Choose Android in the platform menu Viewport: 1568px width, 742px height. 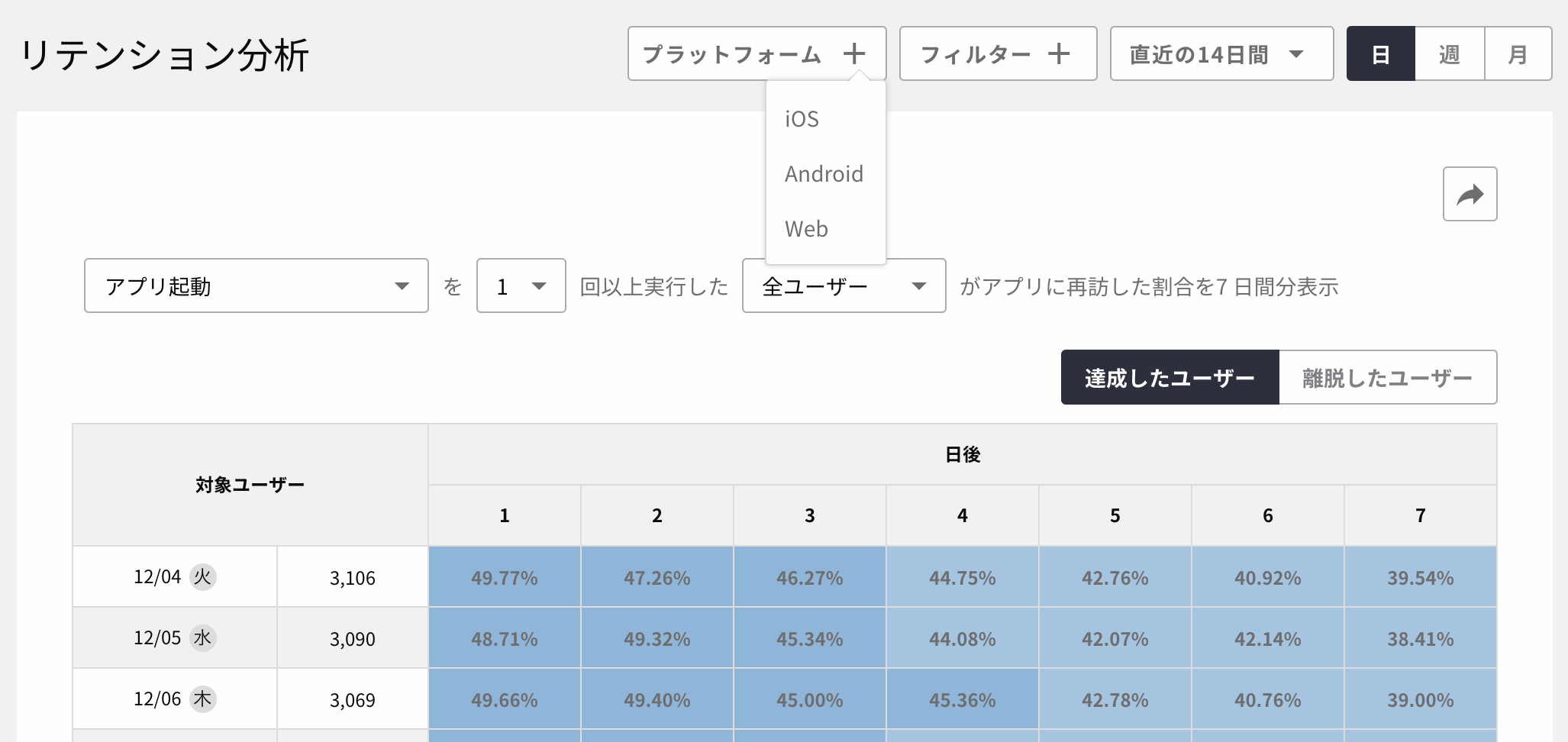click(824, 174)
